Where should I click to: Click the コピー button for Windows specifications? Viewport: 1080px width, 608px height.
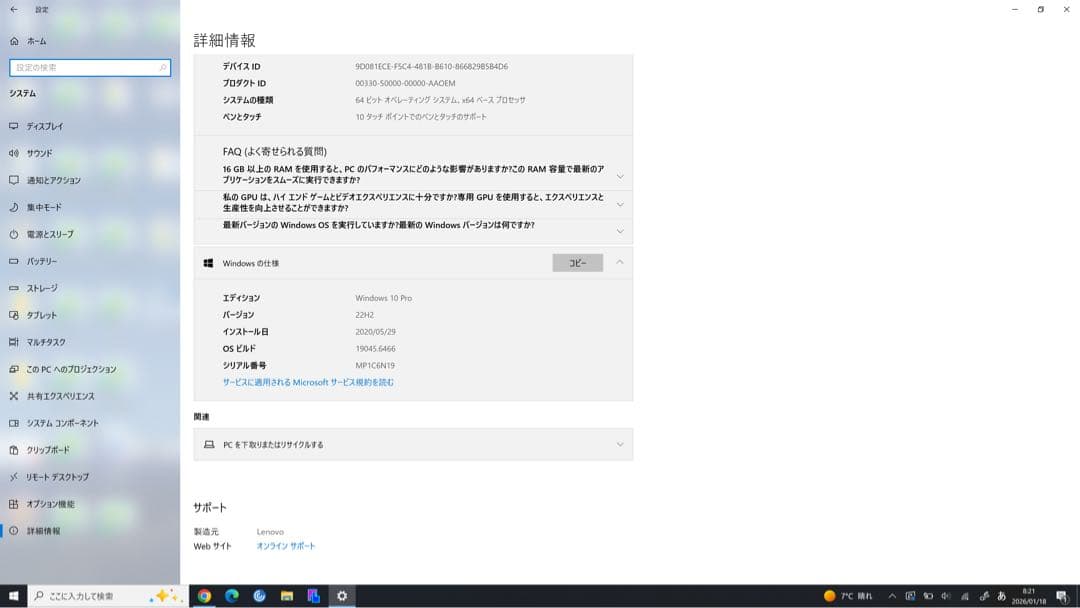pos(577,263)
